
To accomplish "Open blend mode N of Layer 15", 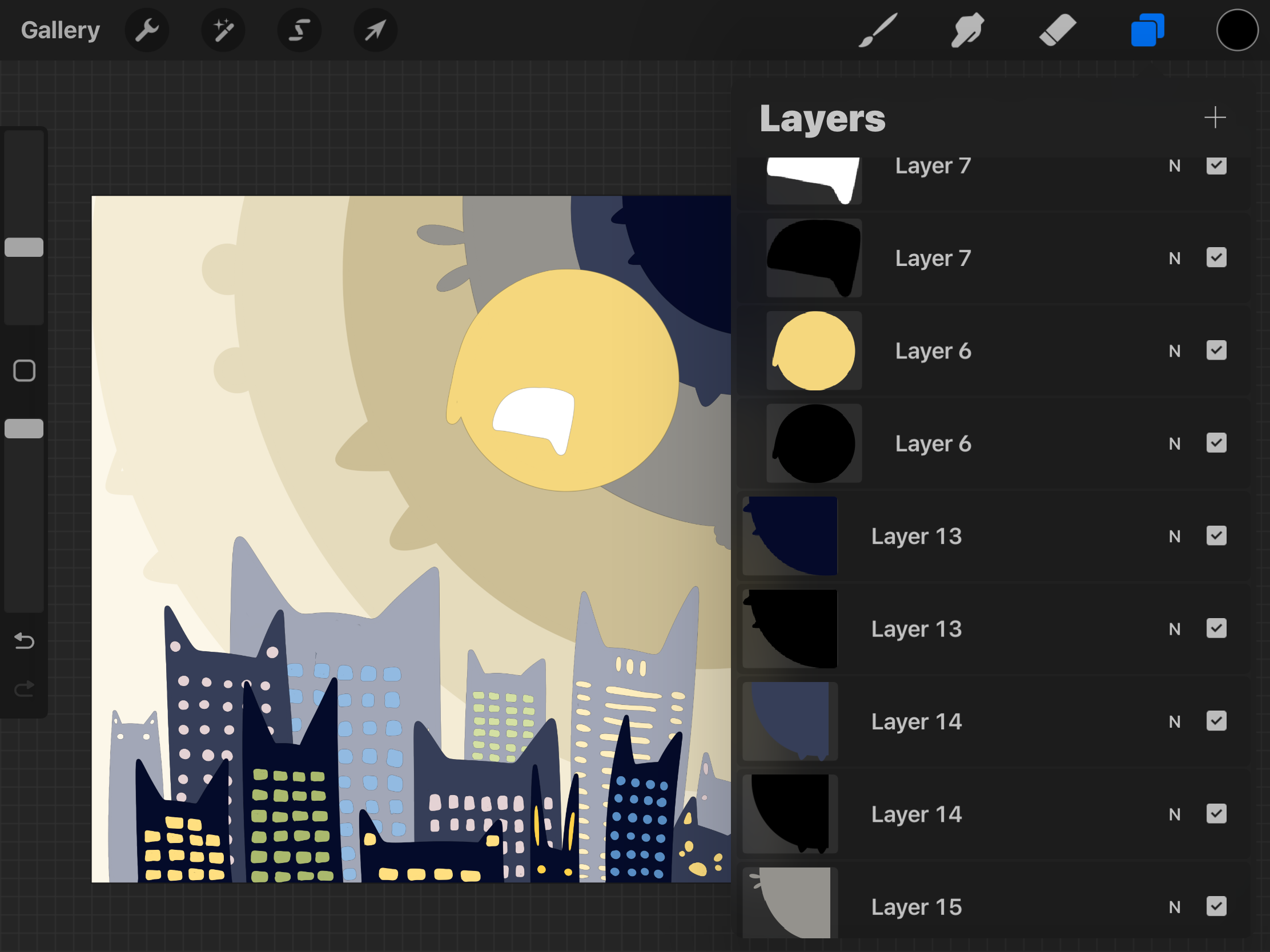I will click(1175, 907).
